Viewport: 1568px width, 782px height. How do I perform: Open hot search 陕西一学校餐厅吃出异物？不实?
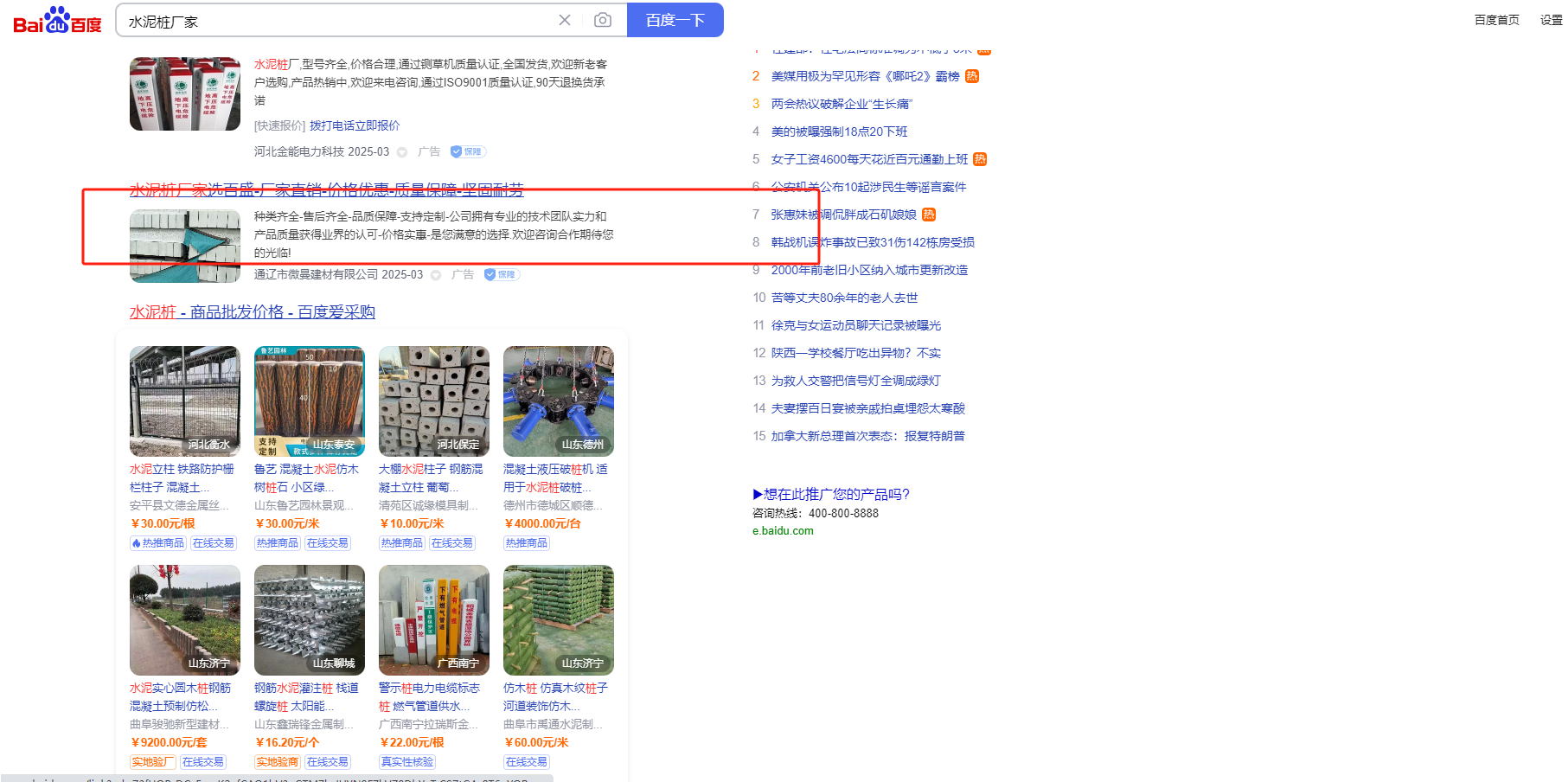click(856, 353)
